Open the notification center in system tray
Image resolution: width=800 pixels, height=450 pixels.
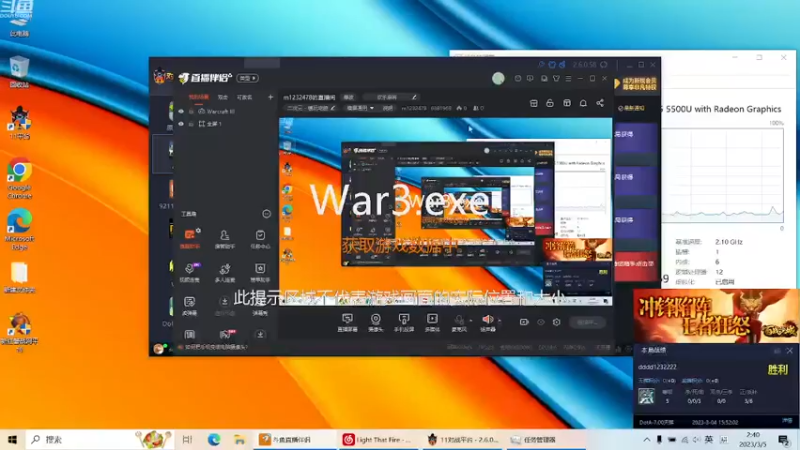pos(784,439)
